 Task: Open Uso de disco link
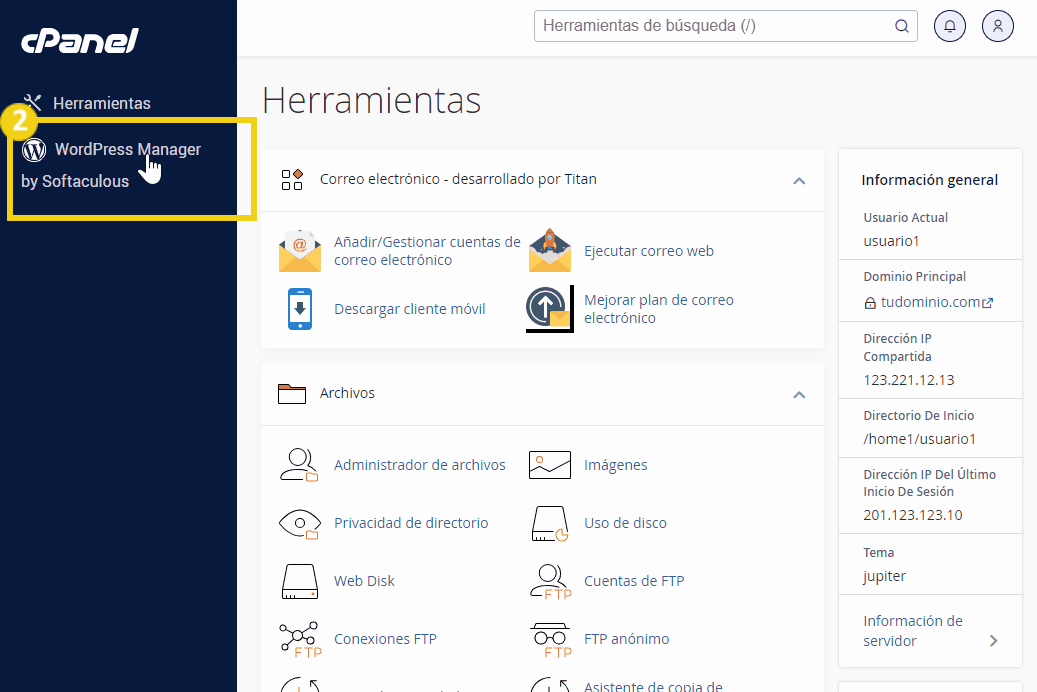pos(625,523)
